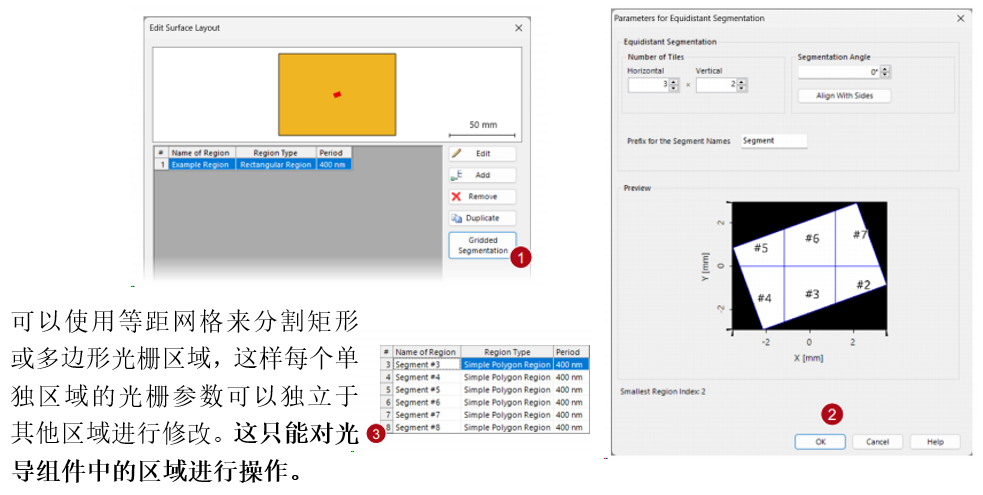Duplicate the selected region
Image resolution: width=983 pixels, height=495 pixels.
(x=482, y=218)
